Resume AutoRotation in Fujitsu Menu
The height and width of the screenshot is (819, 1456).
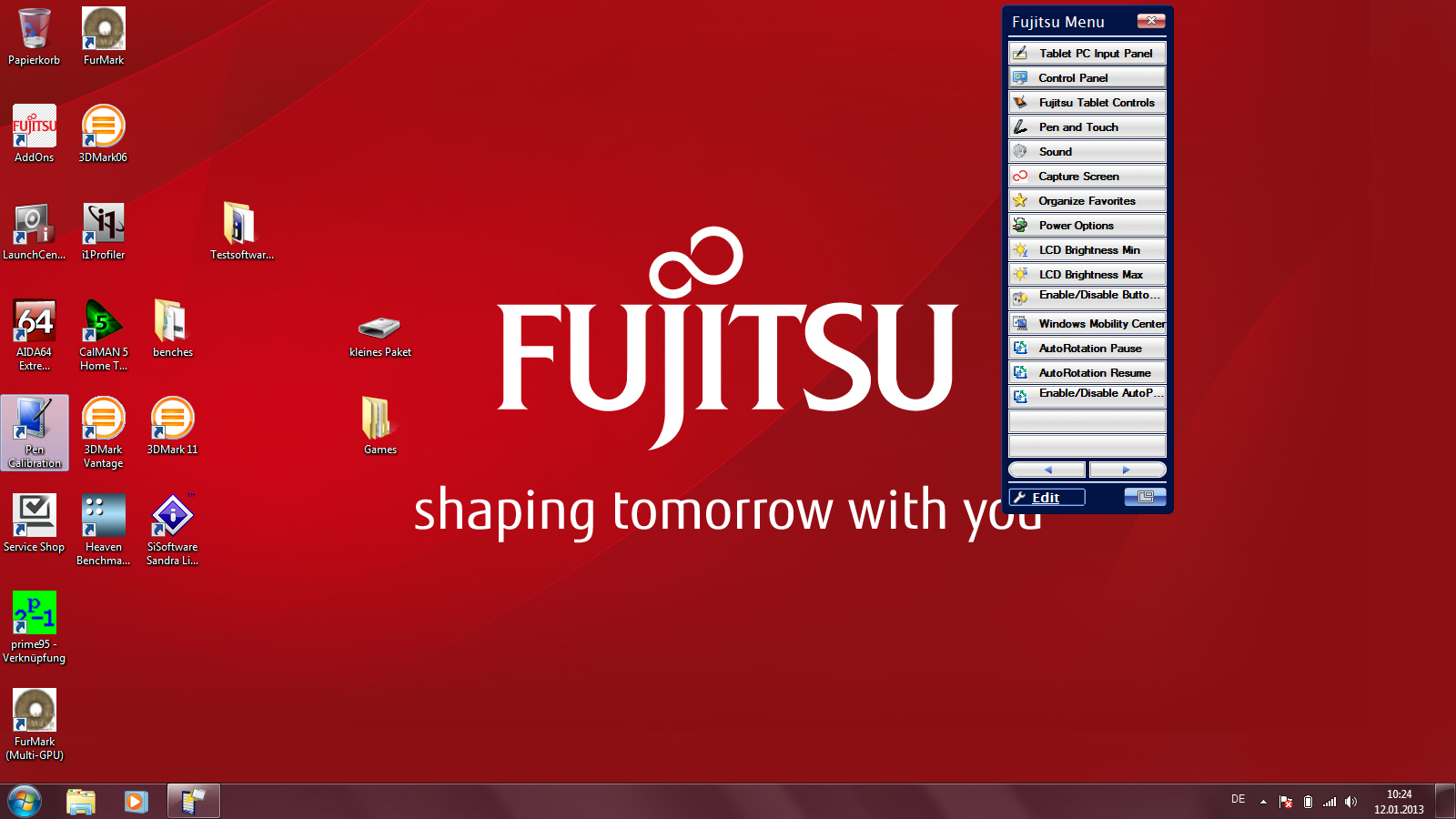tap(1087, 372)
